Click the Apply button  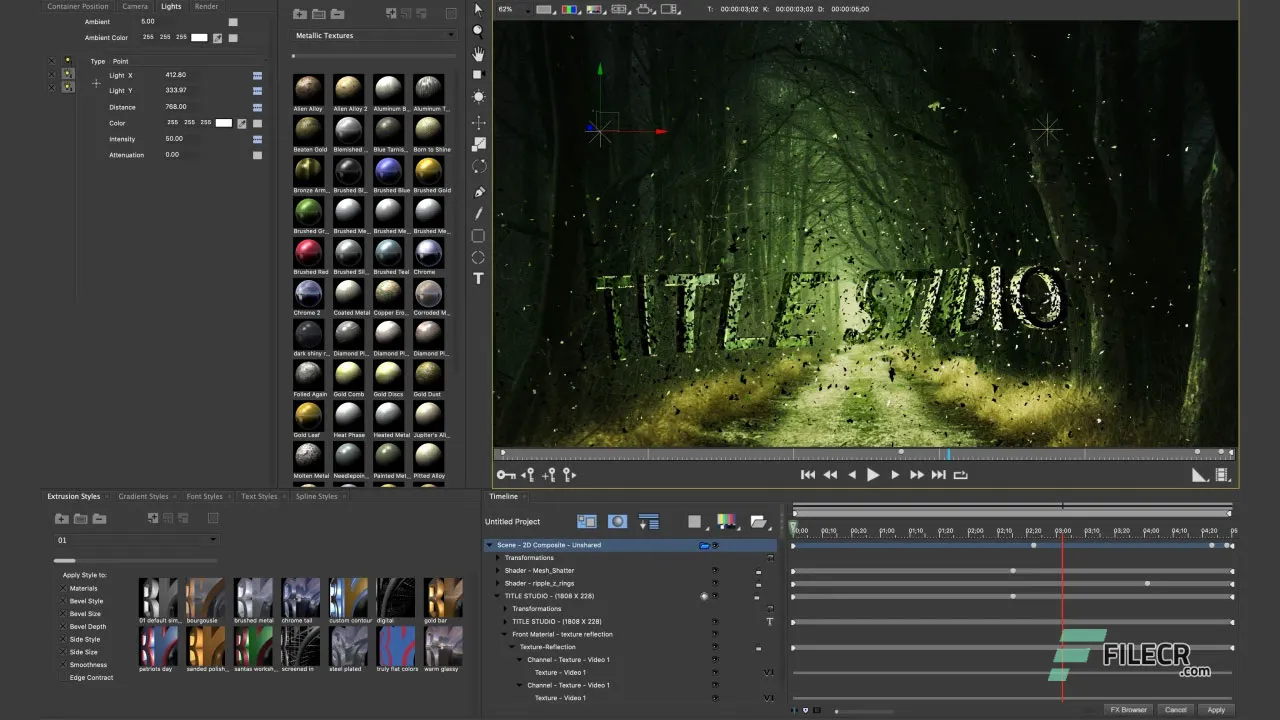point(1215,710)
